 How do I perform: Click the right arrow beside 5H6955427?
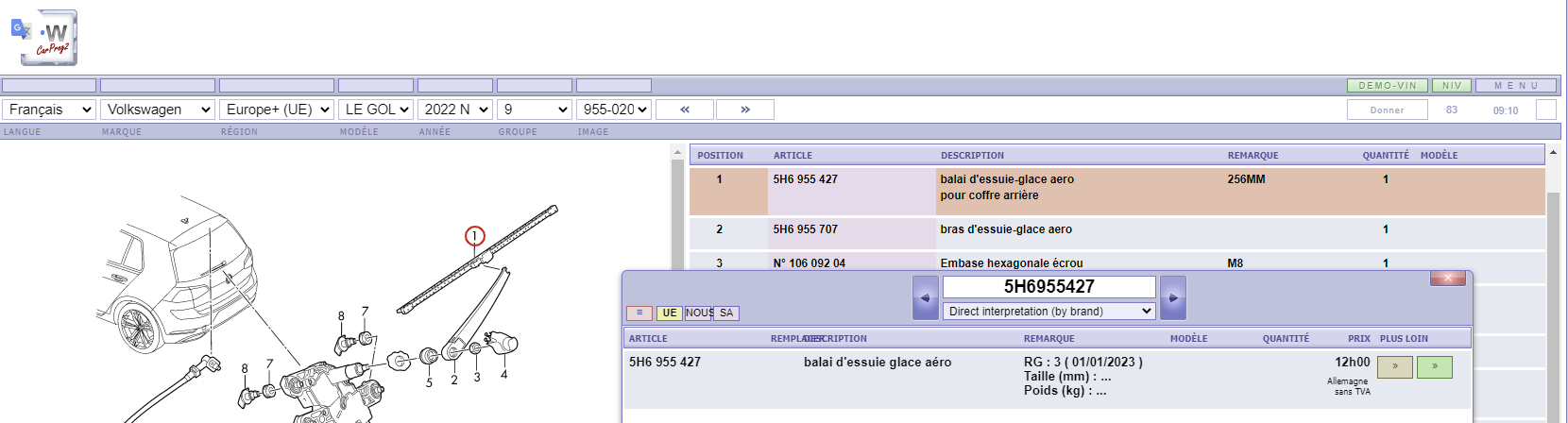(x=1173, y=297)
